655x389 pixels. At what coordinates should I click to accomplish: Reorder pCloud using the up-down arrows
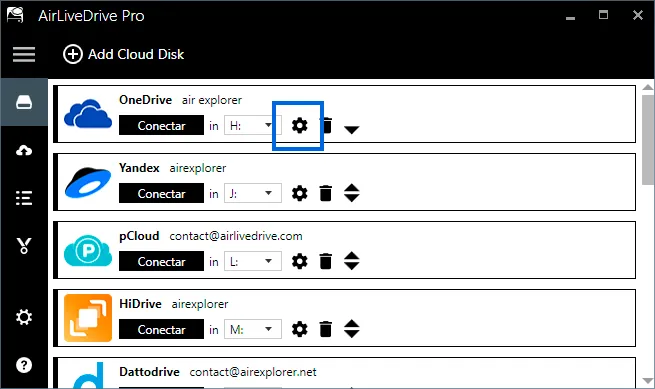click(352, 261)
